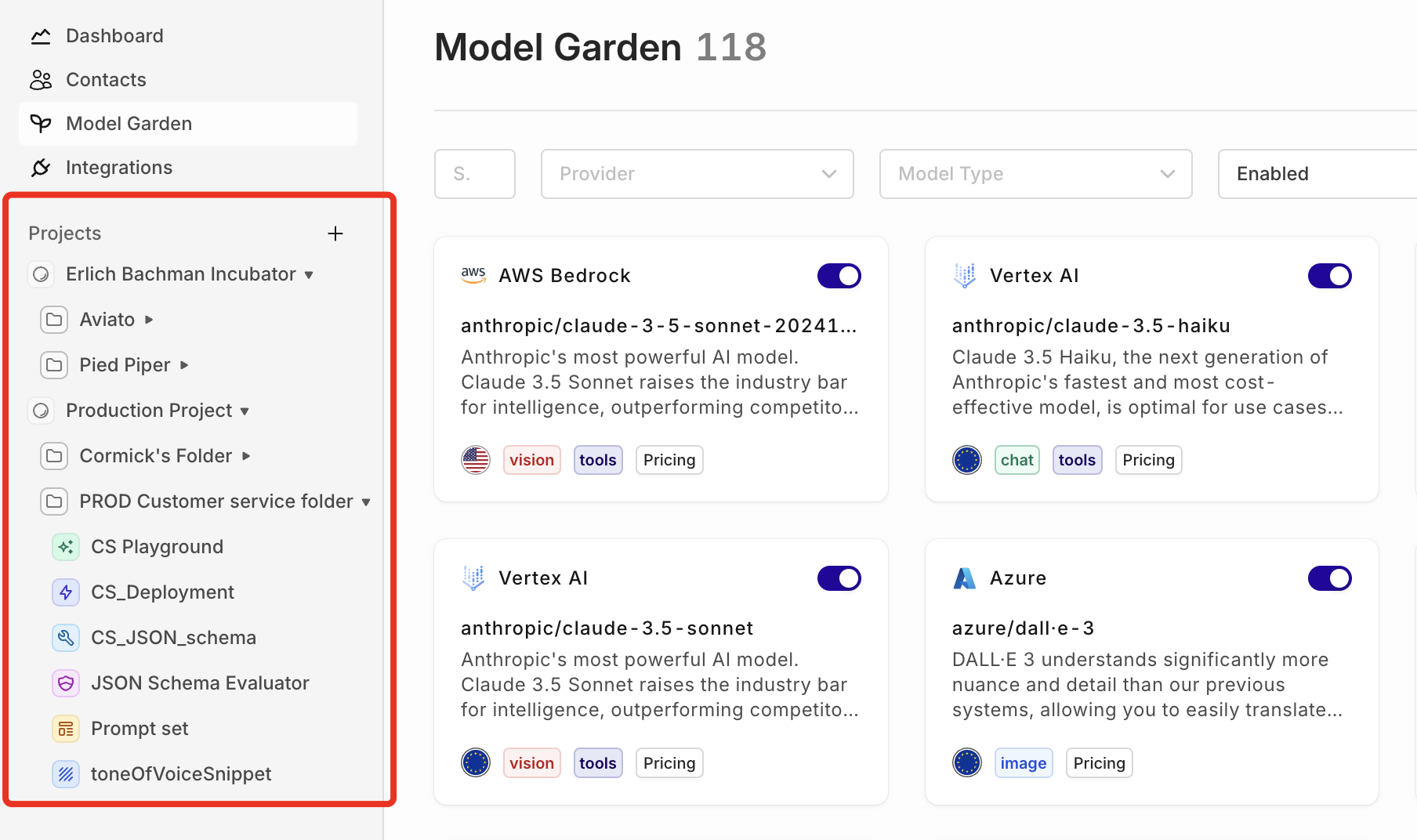Click the Production Project circle icon
This screenshot has width=1417, height=840.
41,411
